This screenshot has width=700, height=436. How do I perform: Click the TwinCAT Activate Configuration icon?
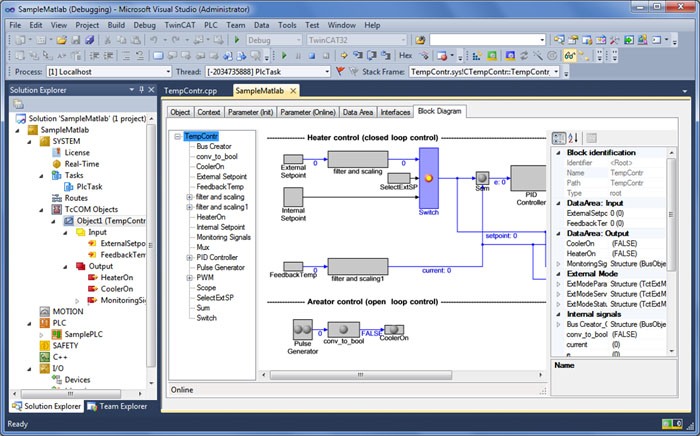click(x=477, y=56)
